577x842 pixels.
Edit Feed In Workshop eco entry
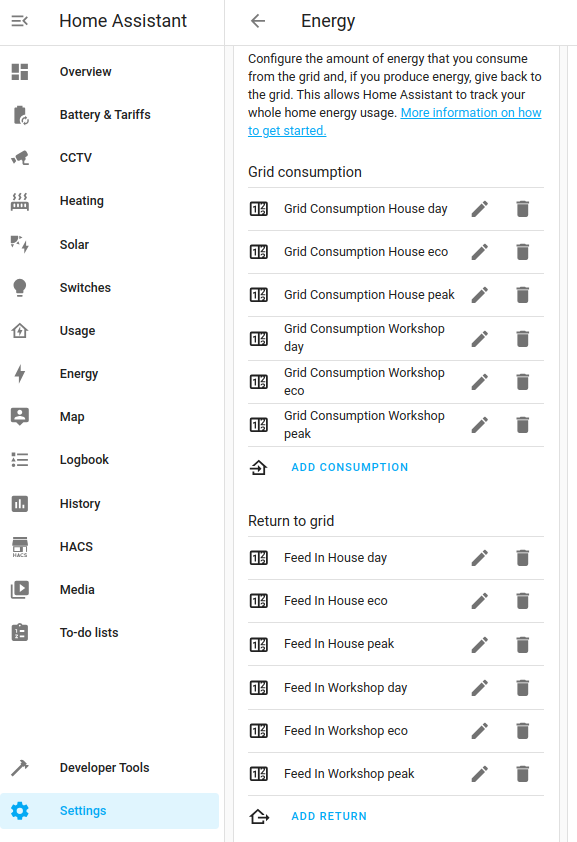(x=480, y=731)
